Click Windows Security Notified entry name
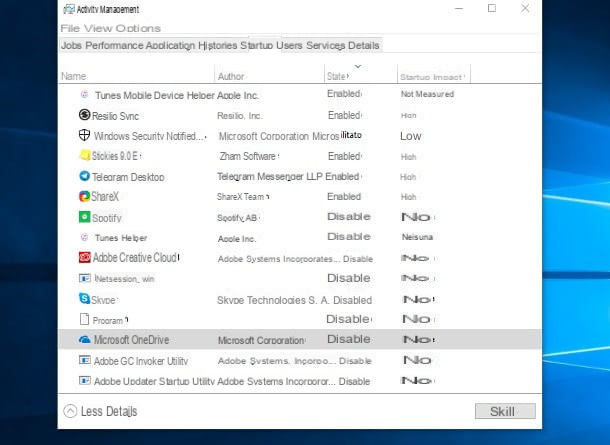Screen dimensions: 610x445 click(x=149, y=136)
